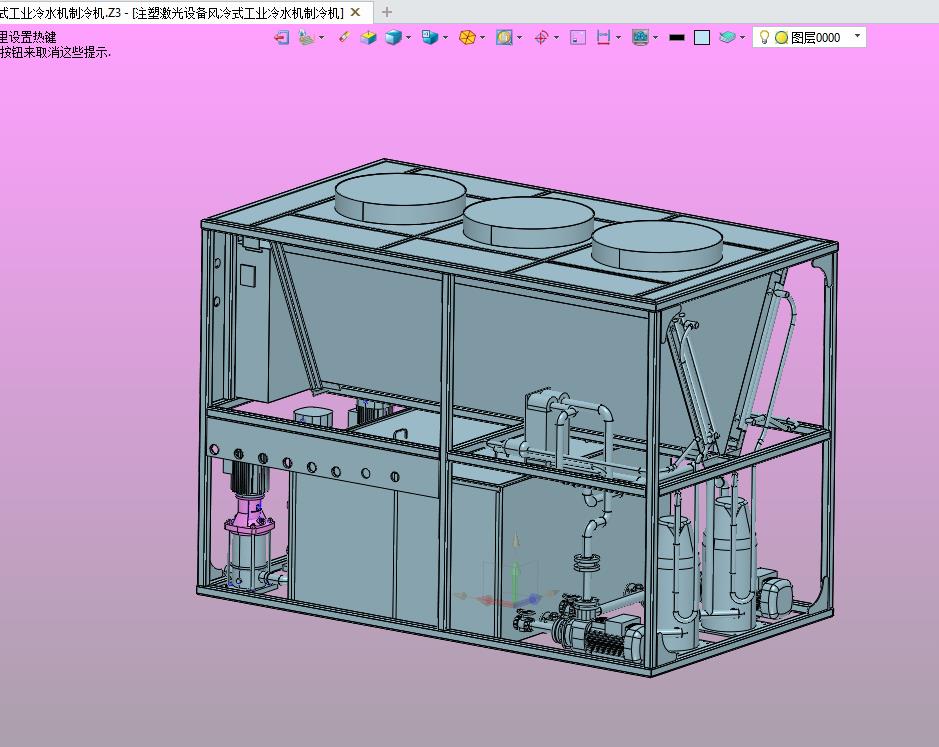This screenshot has height=747, width=939.
Task: Click the view orientation cube icon
Action: pyautogui.click(x=429, y=38)
